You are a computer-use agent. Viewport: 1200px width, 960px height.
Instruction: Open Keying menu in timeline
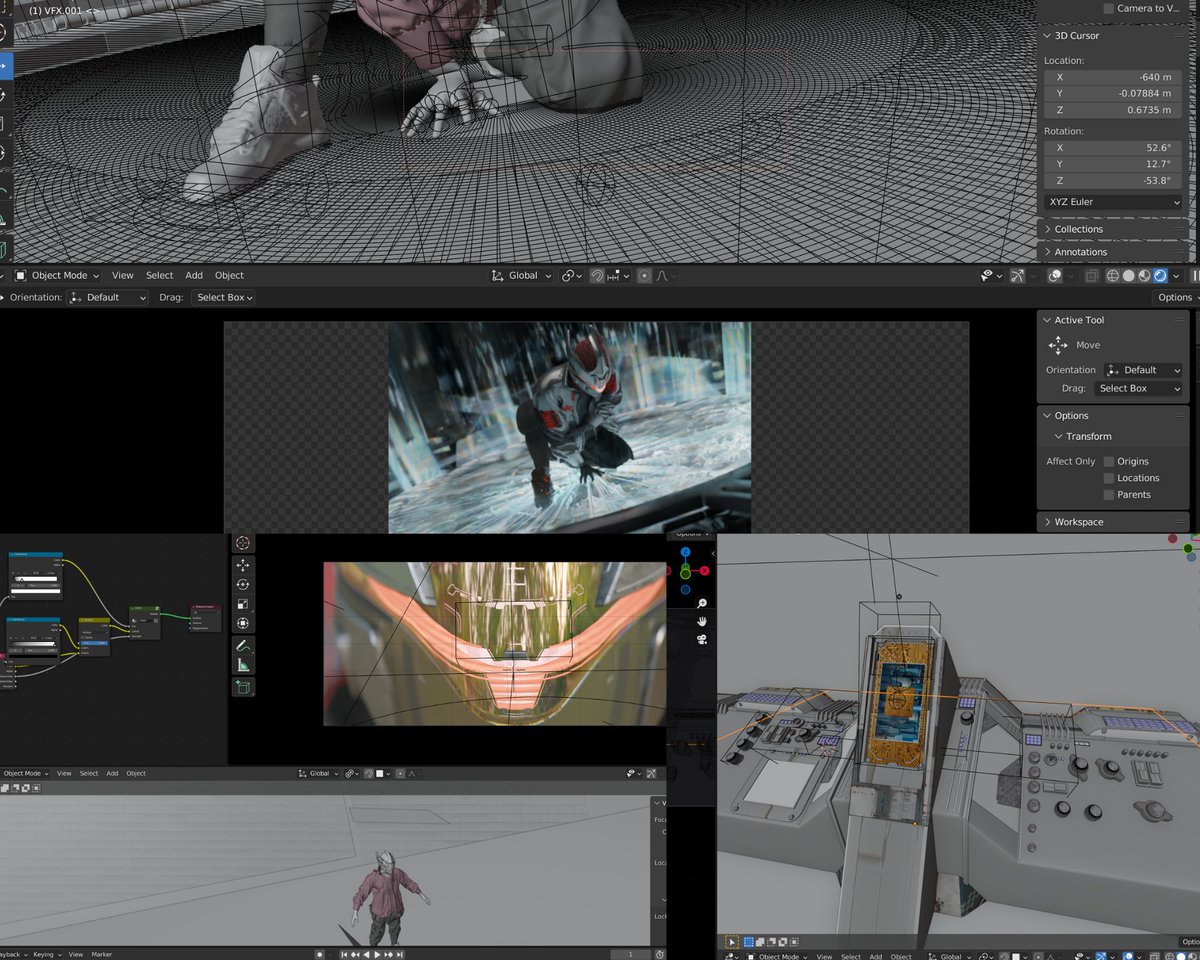[x=45, y=954]
